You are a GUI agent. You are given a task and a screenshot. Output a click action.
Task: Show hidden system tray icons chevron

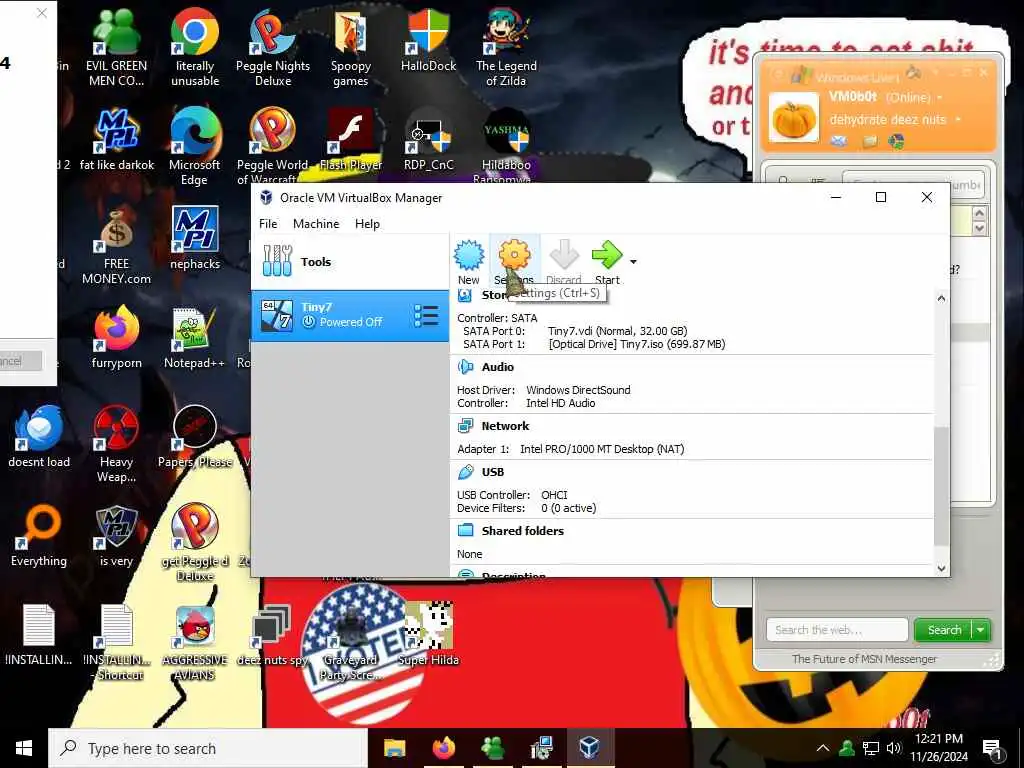click(x=823, y=748)
